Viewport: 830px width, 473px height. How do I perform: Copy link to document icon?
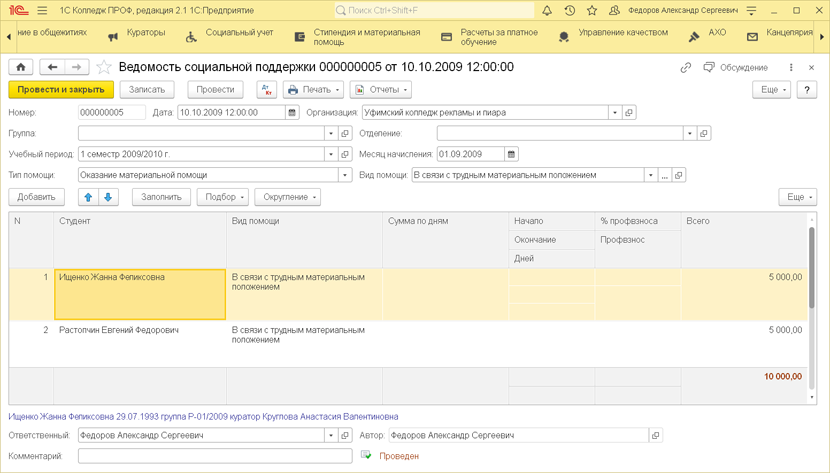(x=685, y=67)
